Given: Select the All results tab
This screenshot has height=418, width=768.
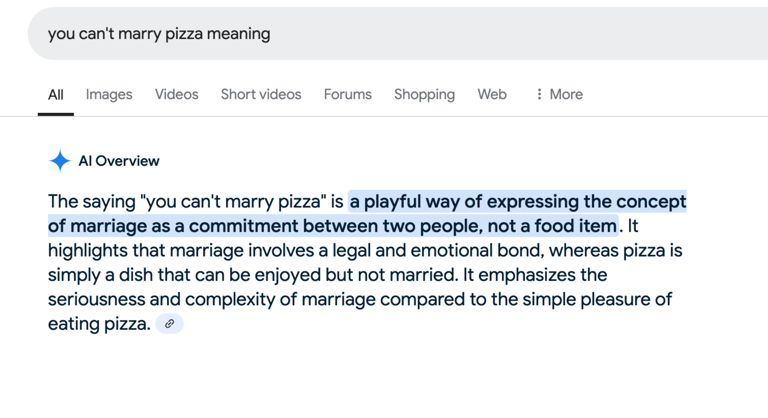Looking at the screenshot, I should [x=56, y=94].
